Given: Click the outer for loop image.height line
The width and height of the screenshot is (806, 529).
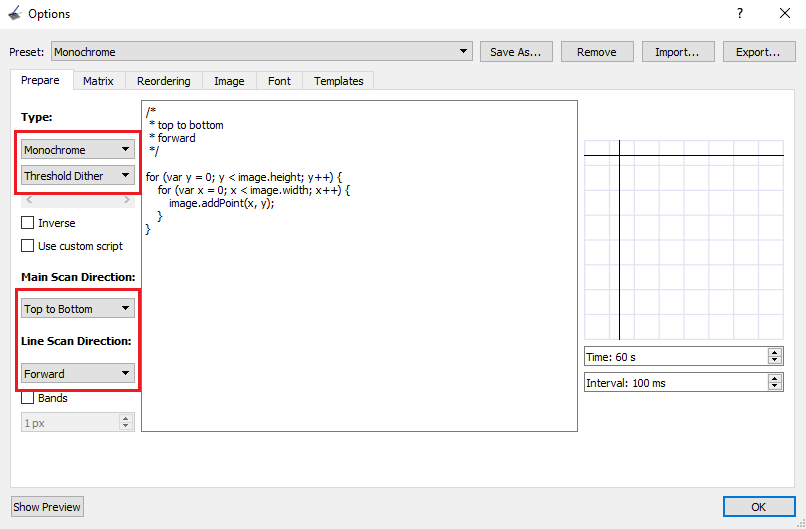Looking at the screenshot, I should (x=244, y=177).
